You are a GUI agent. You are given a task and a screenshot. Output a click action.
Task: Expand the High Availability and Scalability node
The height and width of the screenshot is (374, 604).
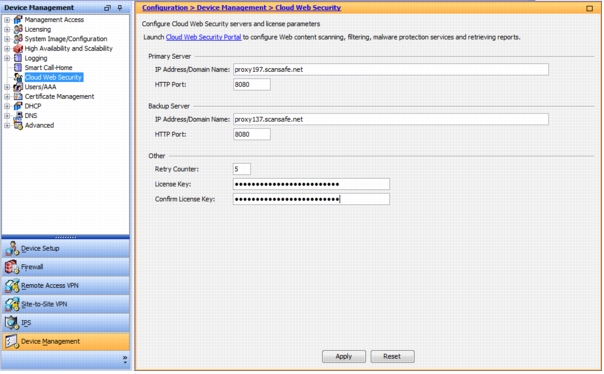click(x=7, y=49)
